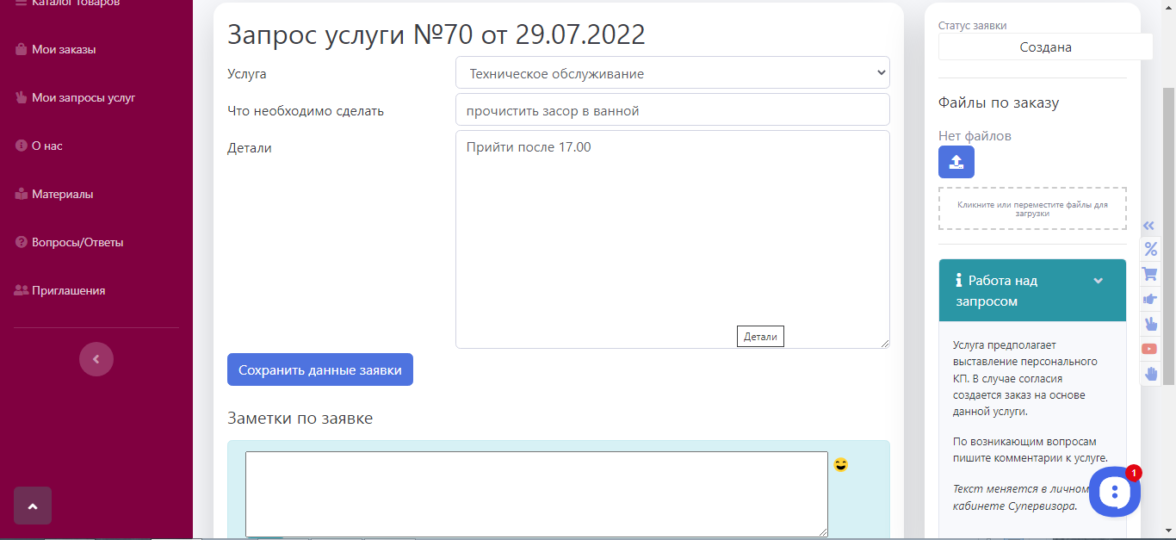Click the percent discount icon in side strip
The image size is (1176, 540).
1150,250
